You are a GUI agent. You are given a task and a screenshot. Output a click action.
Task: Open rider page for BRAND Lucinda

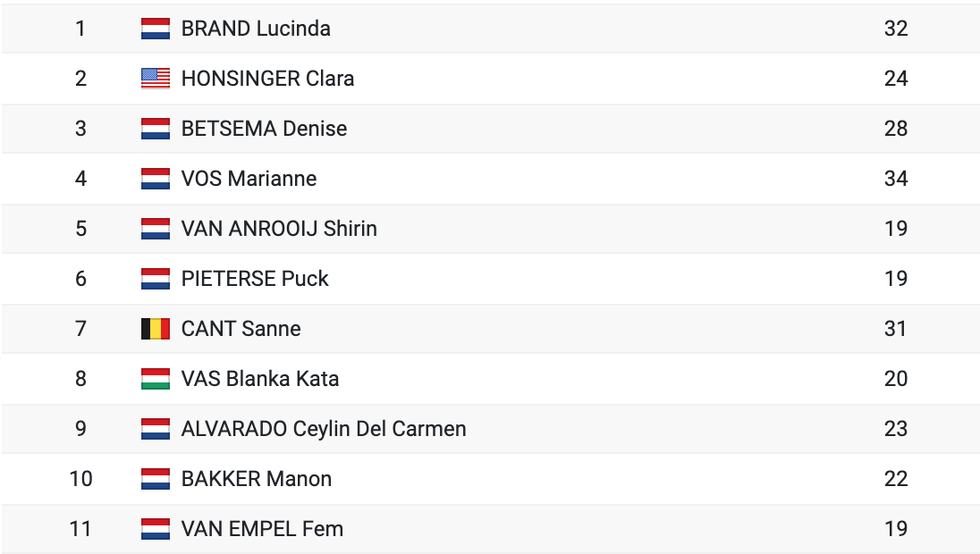(x=256, y=29)
